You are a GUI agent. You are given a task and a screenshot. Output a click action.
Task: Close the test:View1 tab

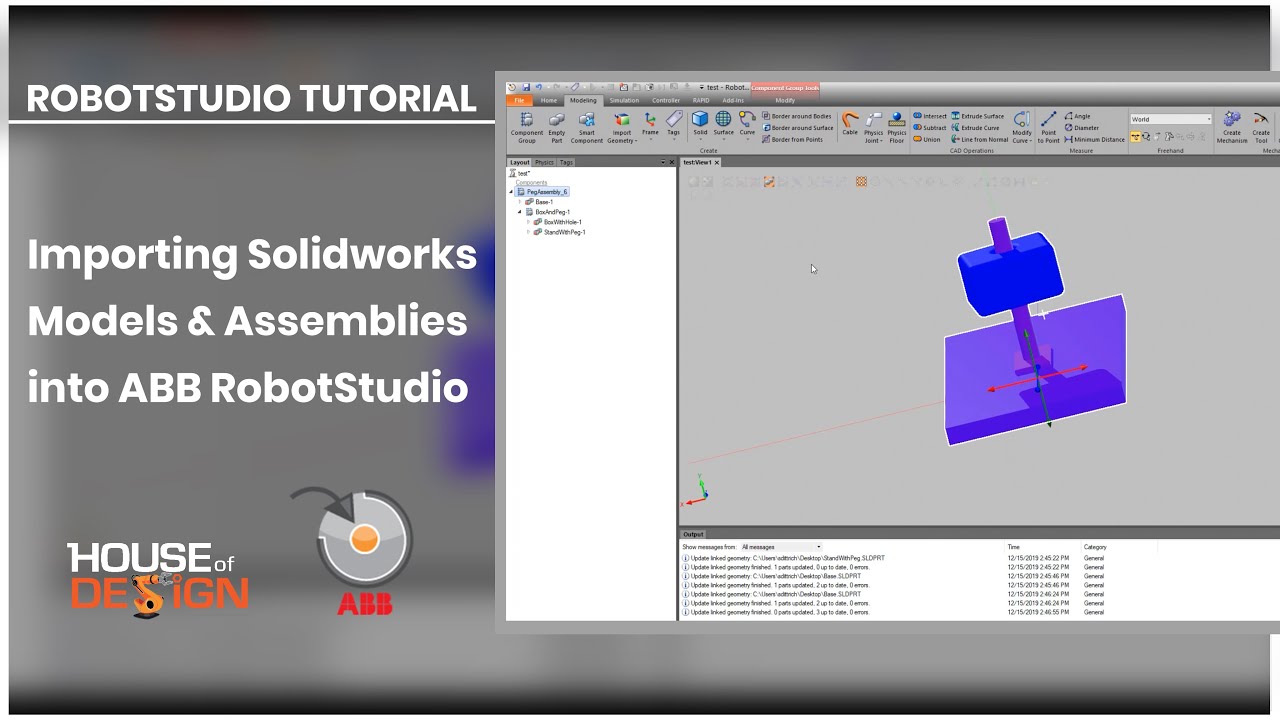tap(717, 162)
